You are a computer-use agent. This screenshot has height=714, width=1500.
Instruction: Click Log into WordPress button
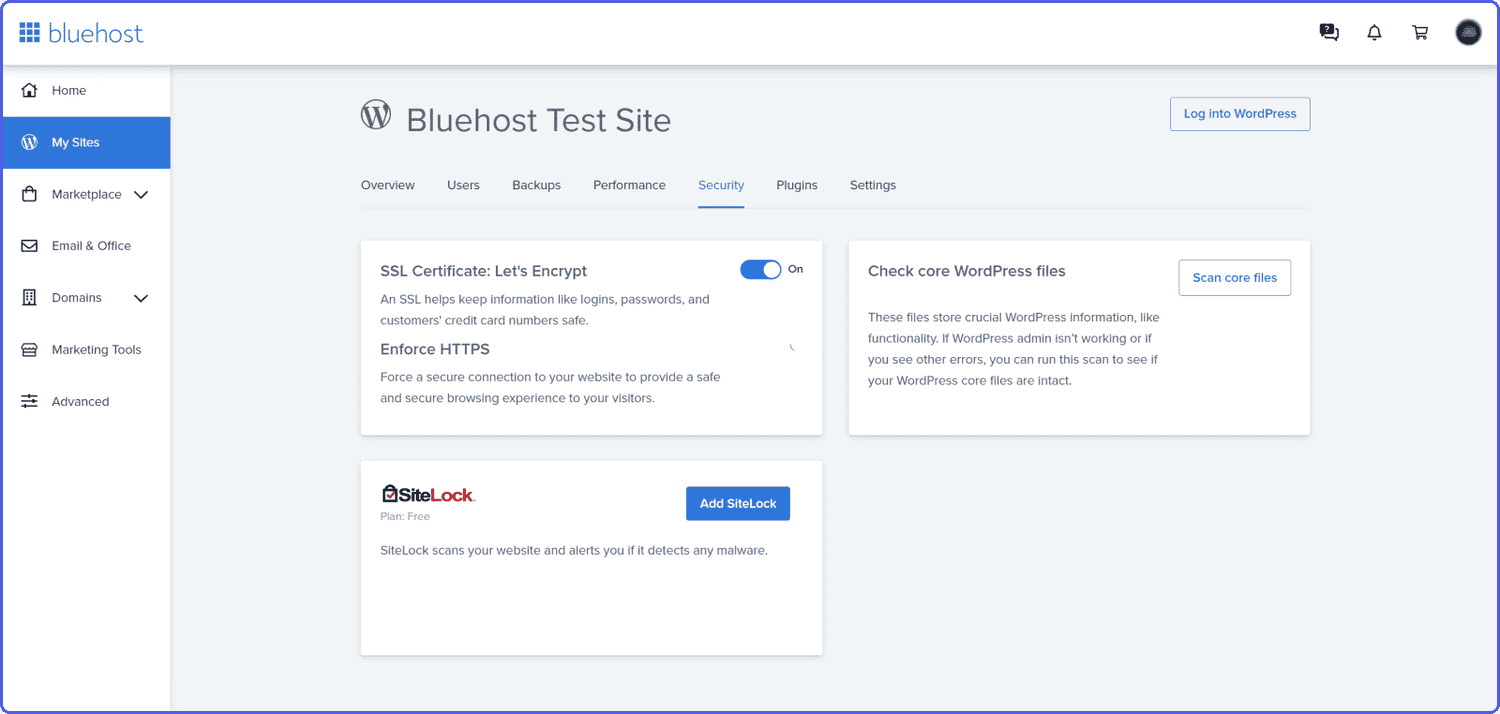coord(1240,114)
